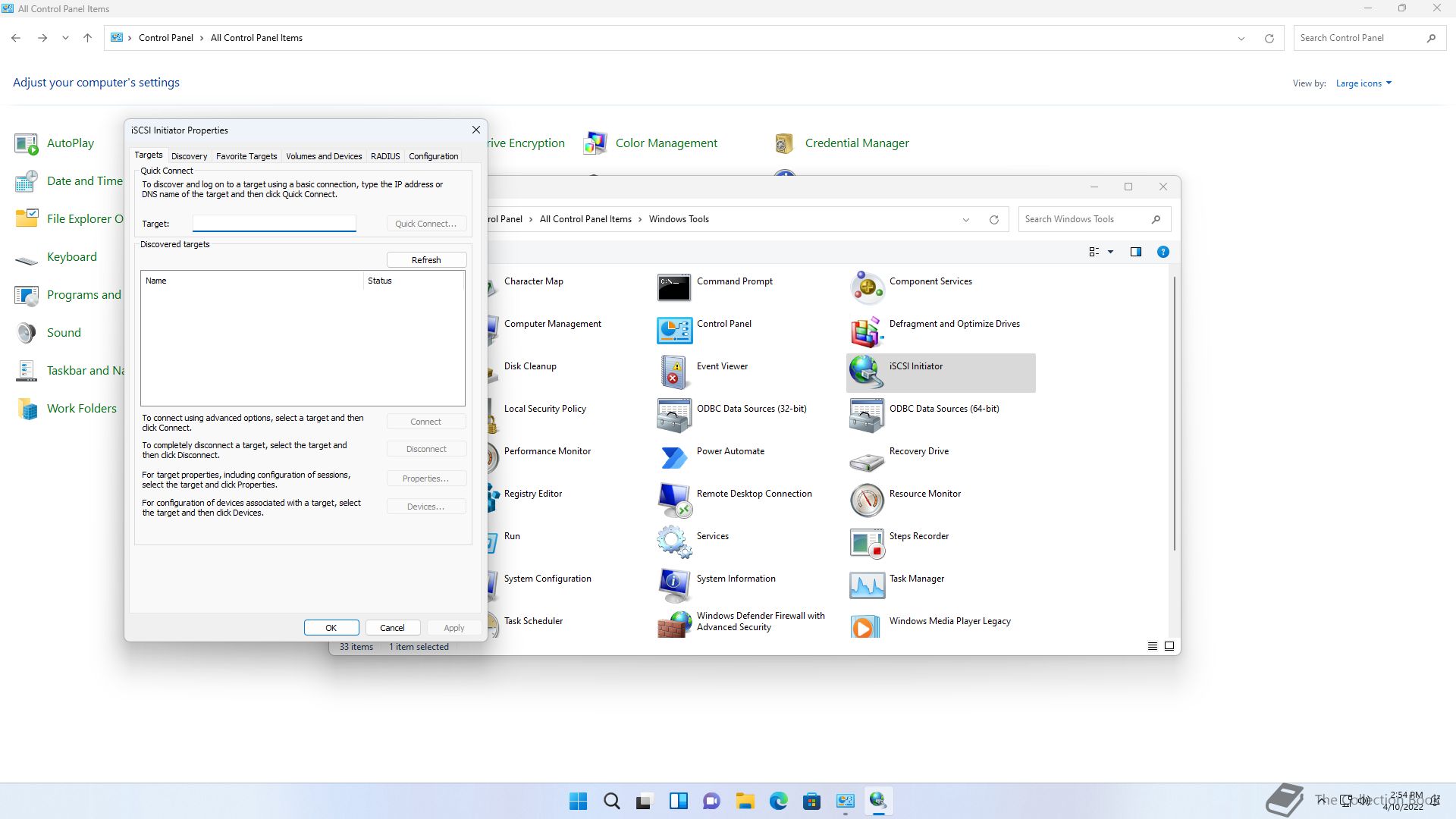This screenshot has height=819, width=1456.
Task: Switch to the Discovery tab
Action: (x=189, y=156)
